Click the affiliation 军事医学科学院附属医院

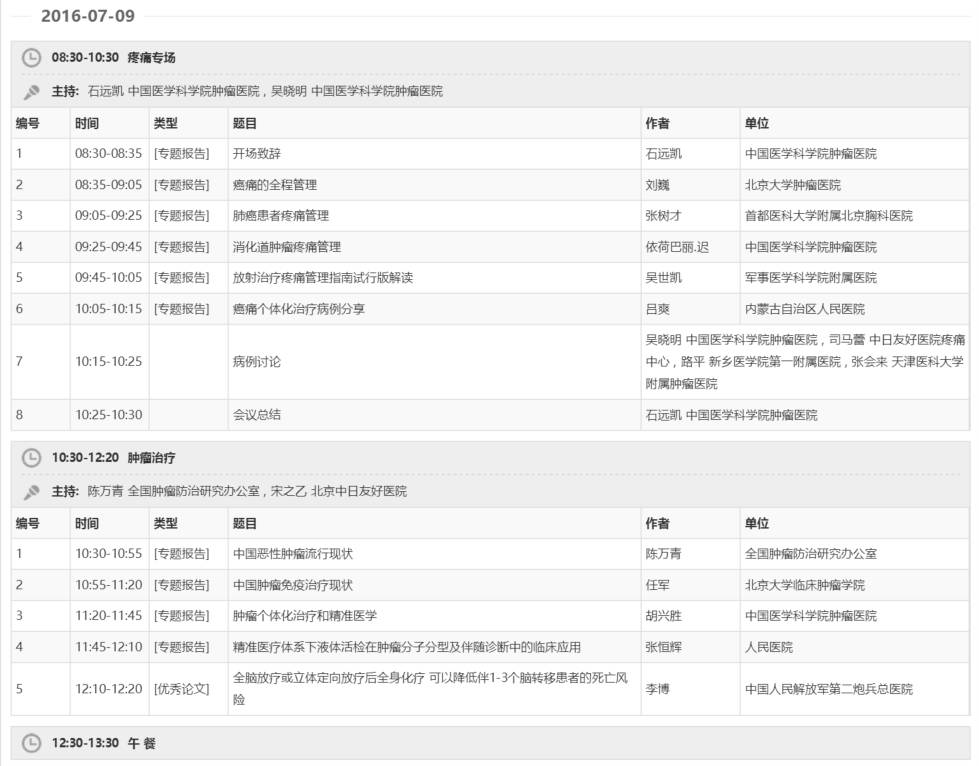coord(810,277)
